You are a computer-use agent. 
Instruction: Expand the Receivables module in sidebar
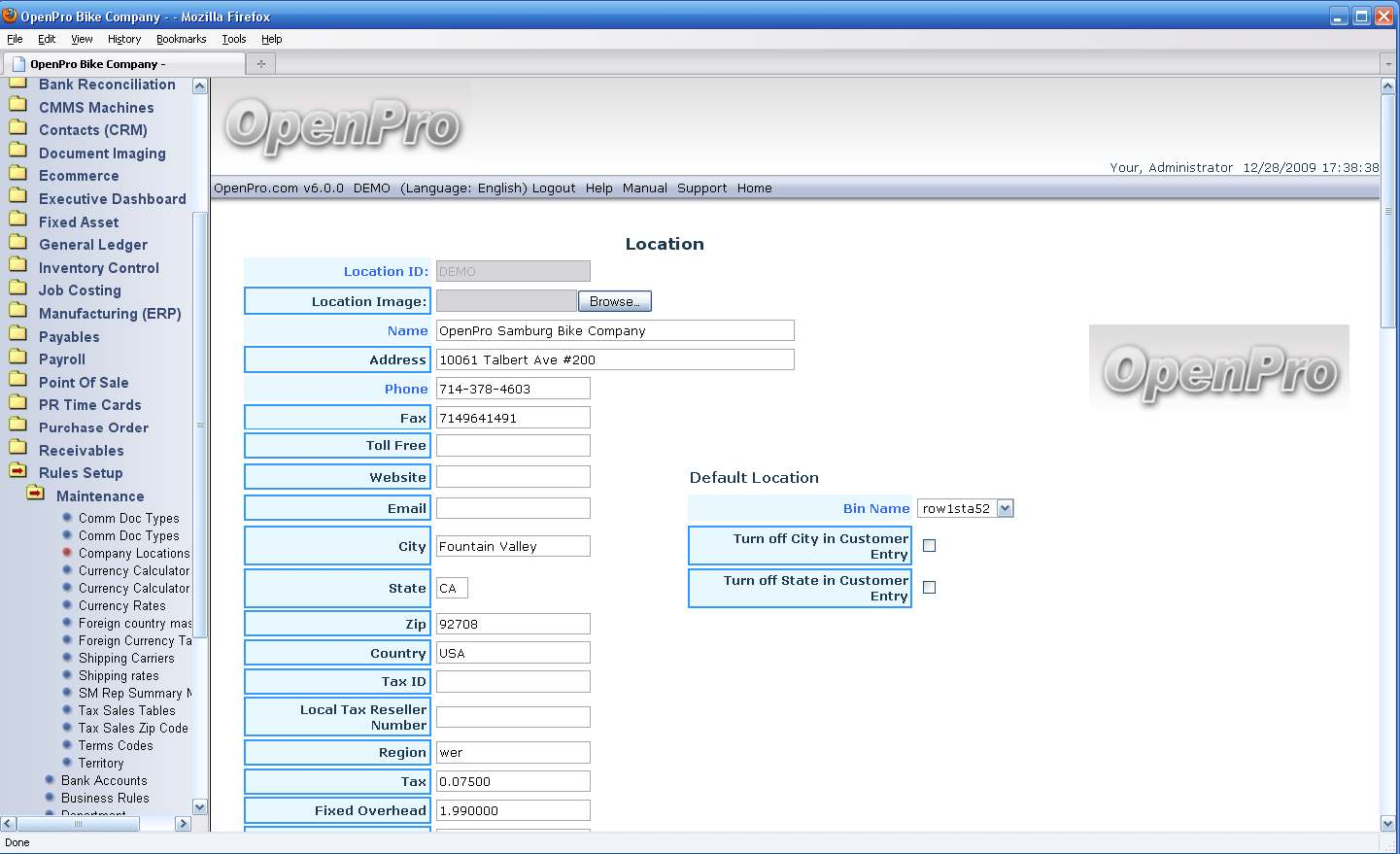pyautogui.click(x=81, y=451)
